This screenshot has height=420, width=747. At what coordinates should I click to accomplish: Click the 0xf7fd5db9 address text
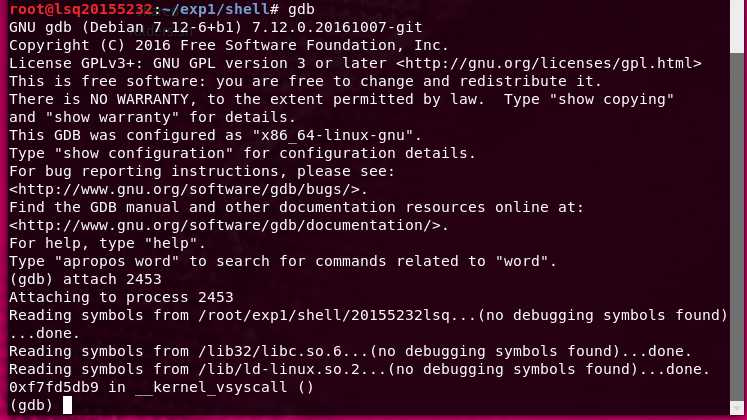[54, 388]
